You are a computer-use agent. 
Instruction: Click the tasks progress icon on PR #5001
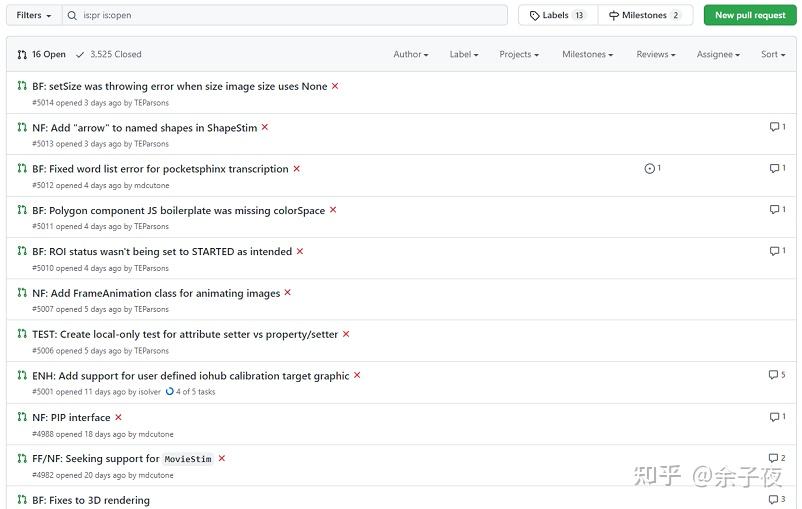click(x=170, y=392)
